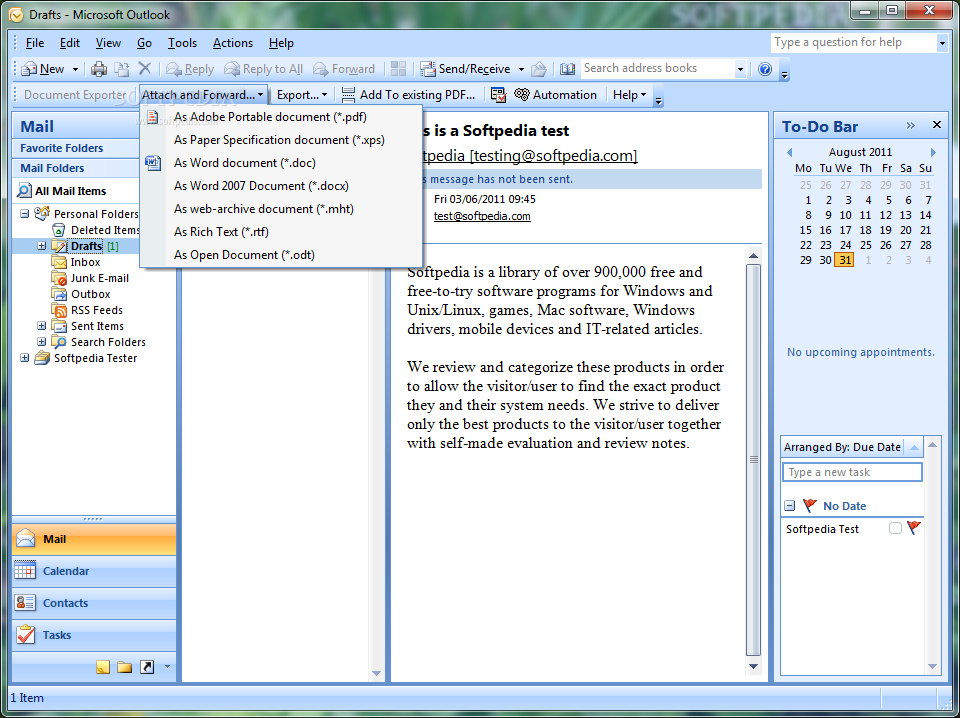Switch to the Tasks pane
Image resolution: width=960 pixels, height=718 pixels.
click(94, 635)
